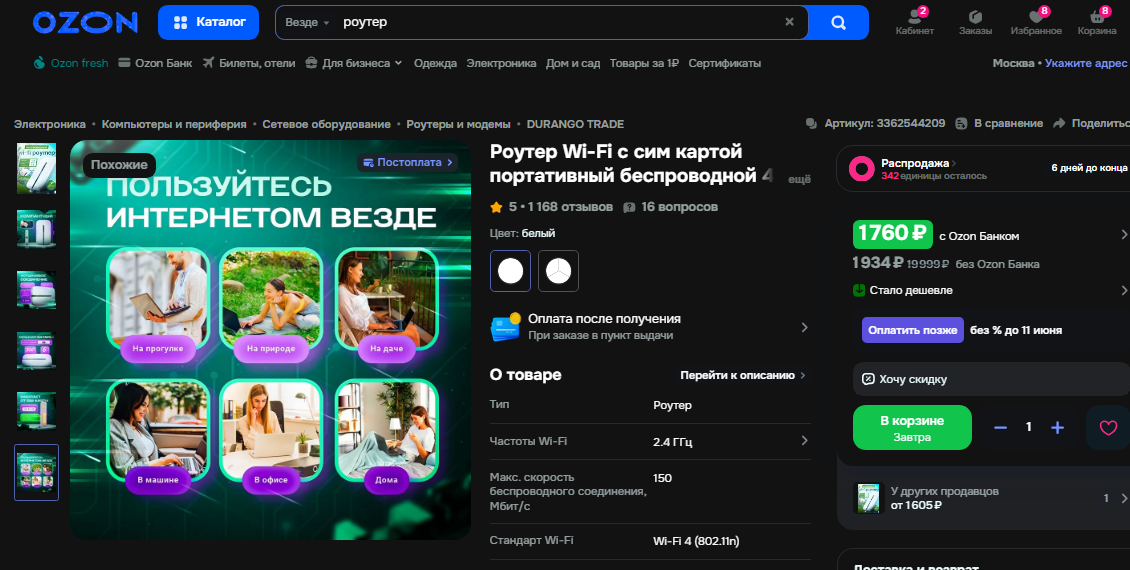Viewport: 1130px width, 570px height.
Task: Select the first product thumbnail
Action: tap(36, 168)
